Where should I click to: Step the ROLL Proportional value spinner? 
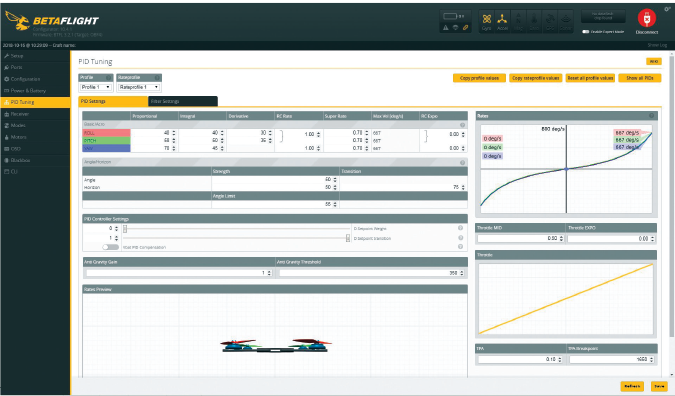(x=173, y=133)
